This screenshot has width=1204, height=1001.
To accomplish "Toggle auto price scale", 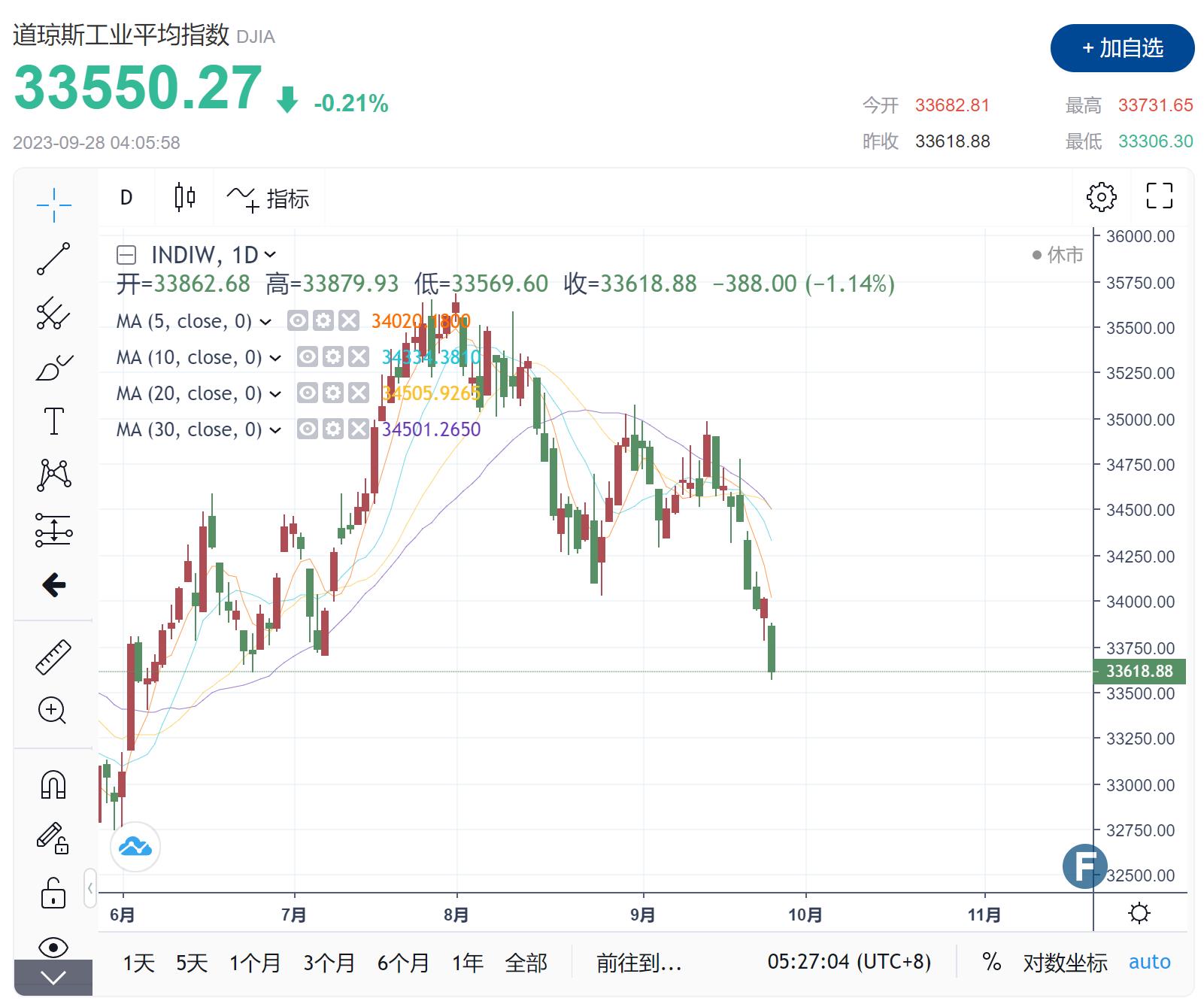I will 1150,962.
